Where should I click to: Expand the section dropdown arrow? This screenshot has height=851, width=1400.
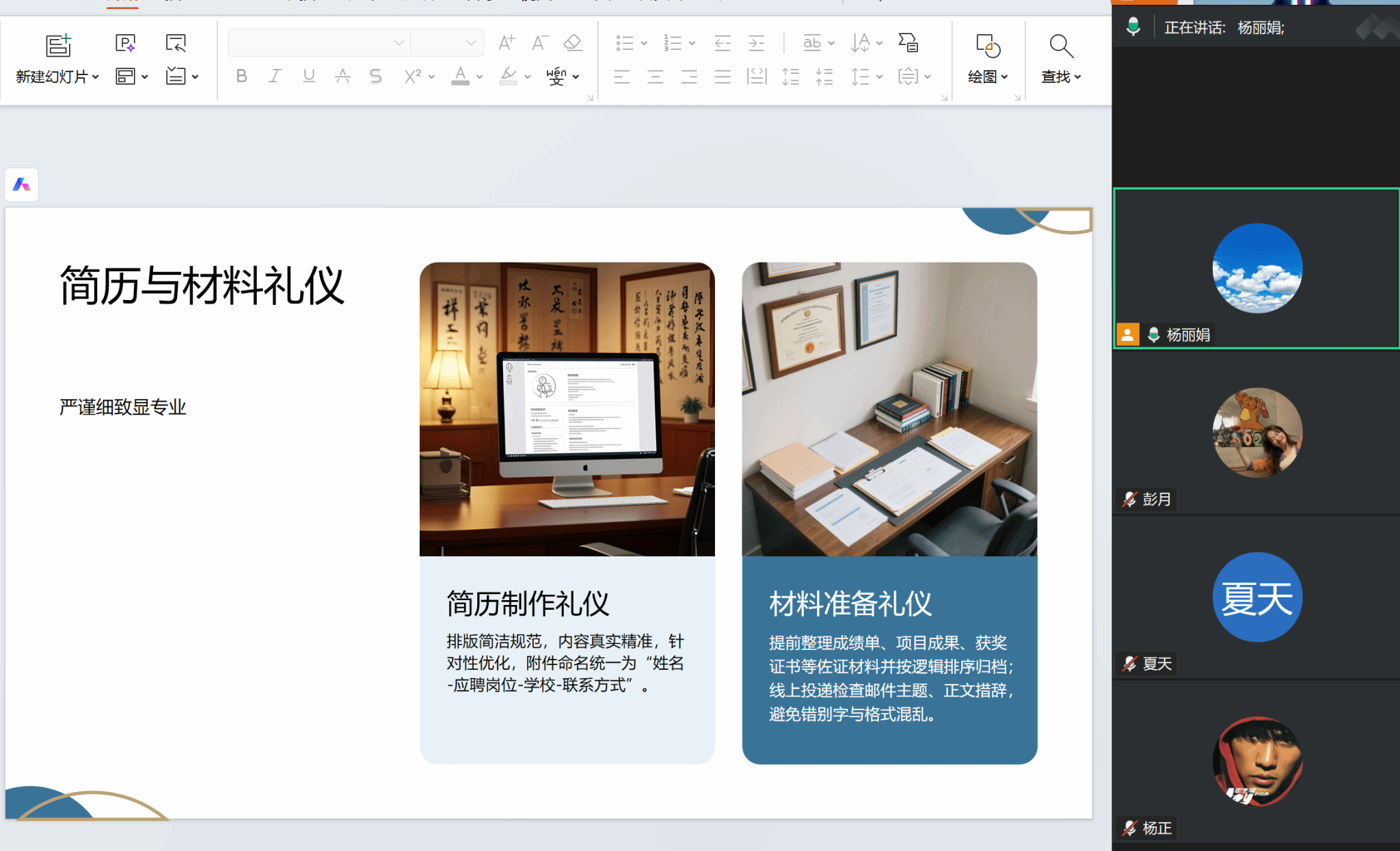pos(196,77)
